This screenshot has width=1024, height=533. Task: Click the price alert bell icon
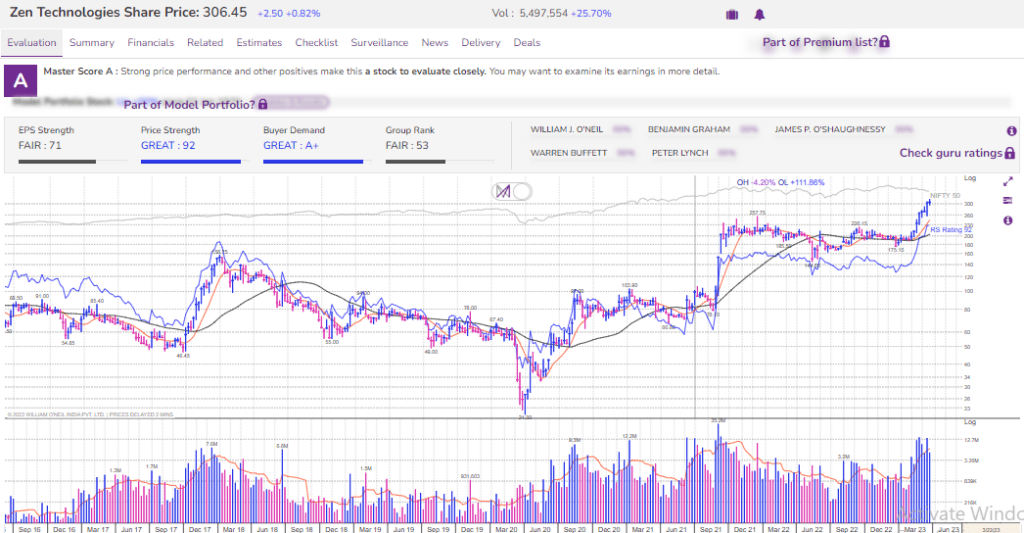click(760, 14)
